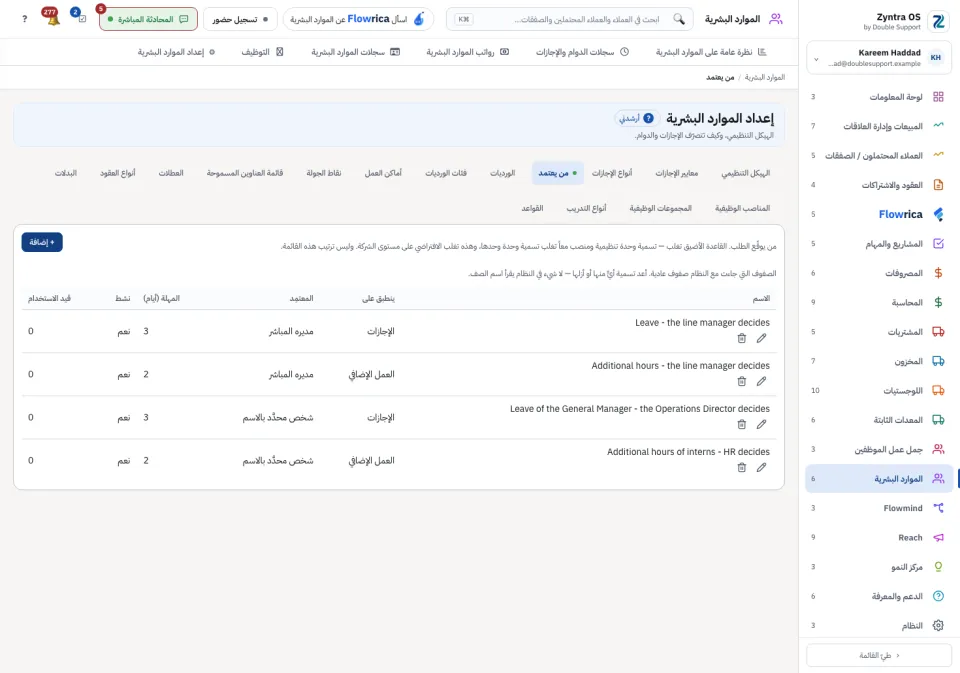This screenshot has height=673, width=960.
Task: Expand the Kareem Haddad account switcher
Action: click(879, 58)
